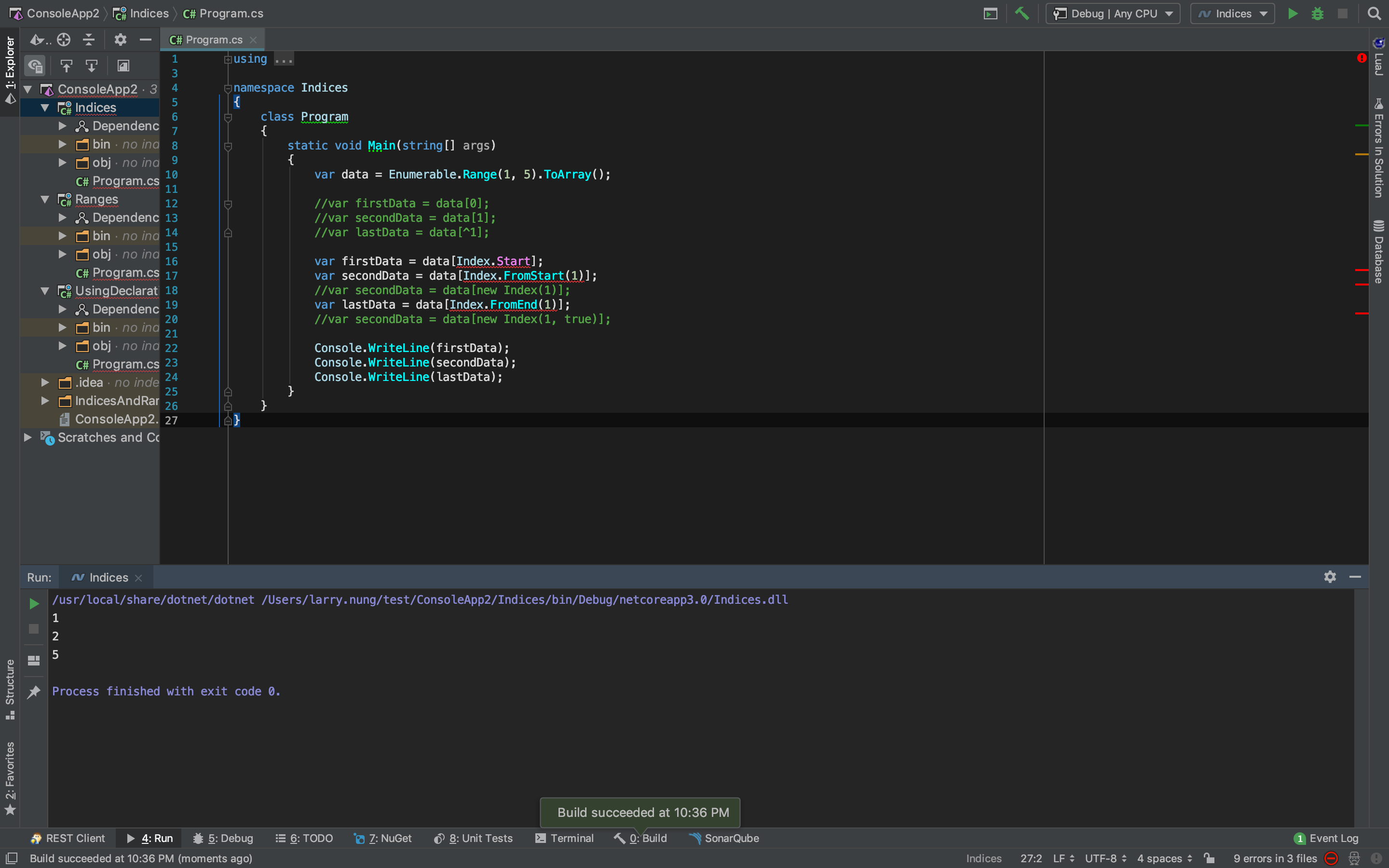The width and height of the screenshot is (1389, 868).
Task: Hide the Explorer panel with the minus icon
Action: (145, 40)
